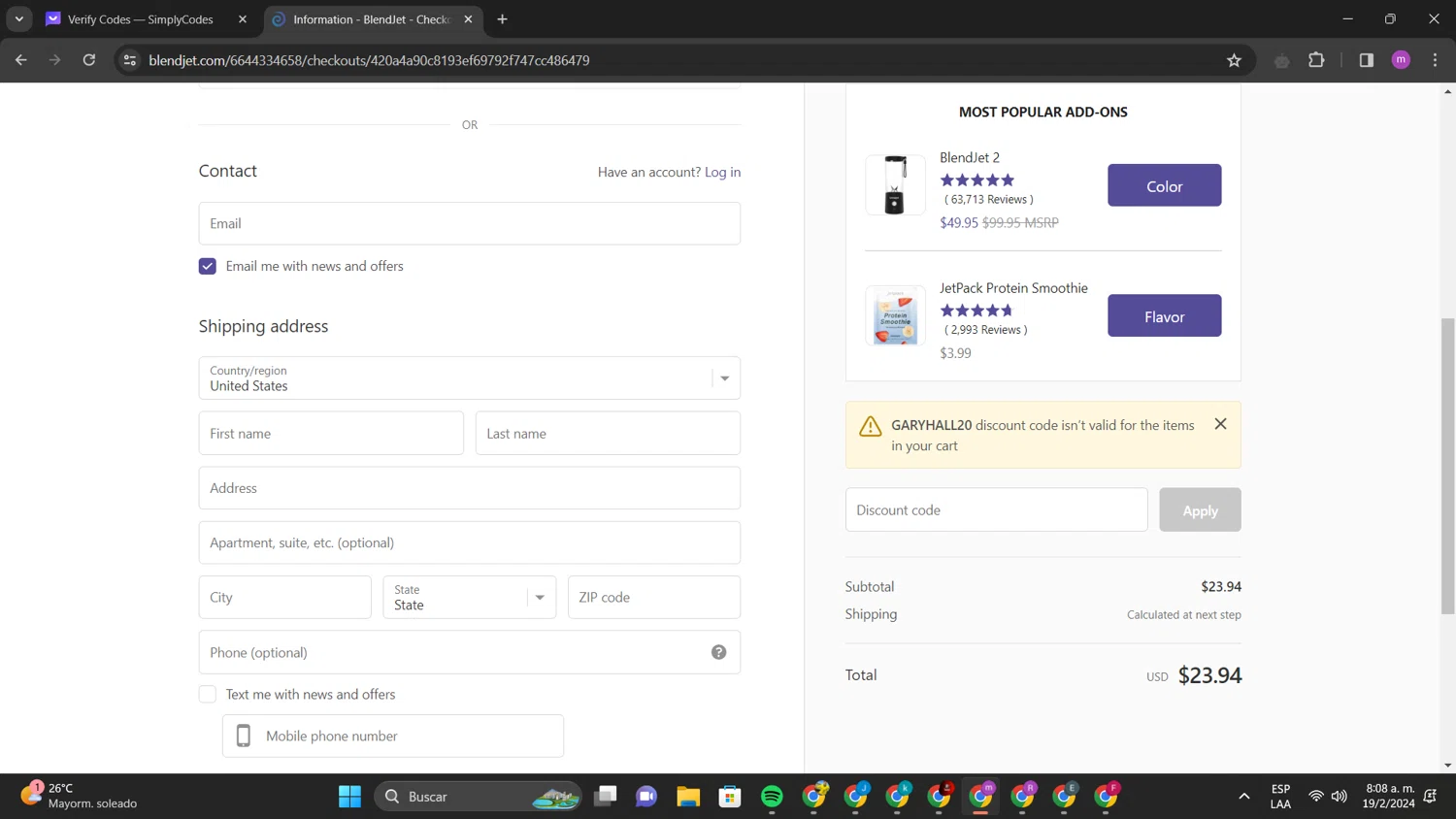Click the Apartment, suite field

[x=470, y=542]
